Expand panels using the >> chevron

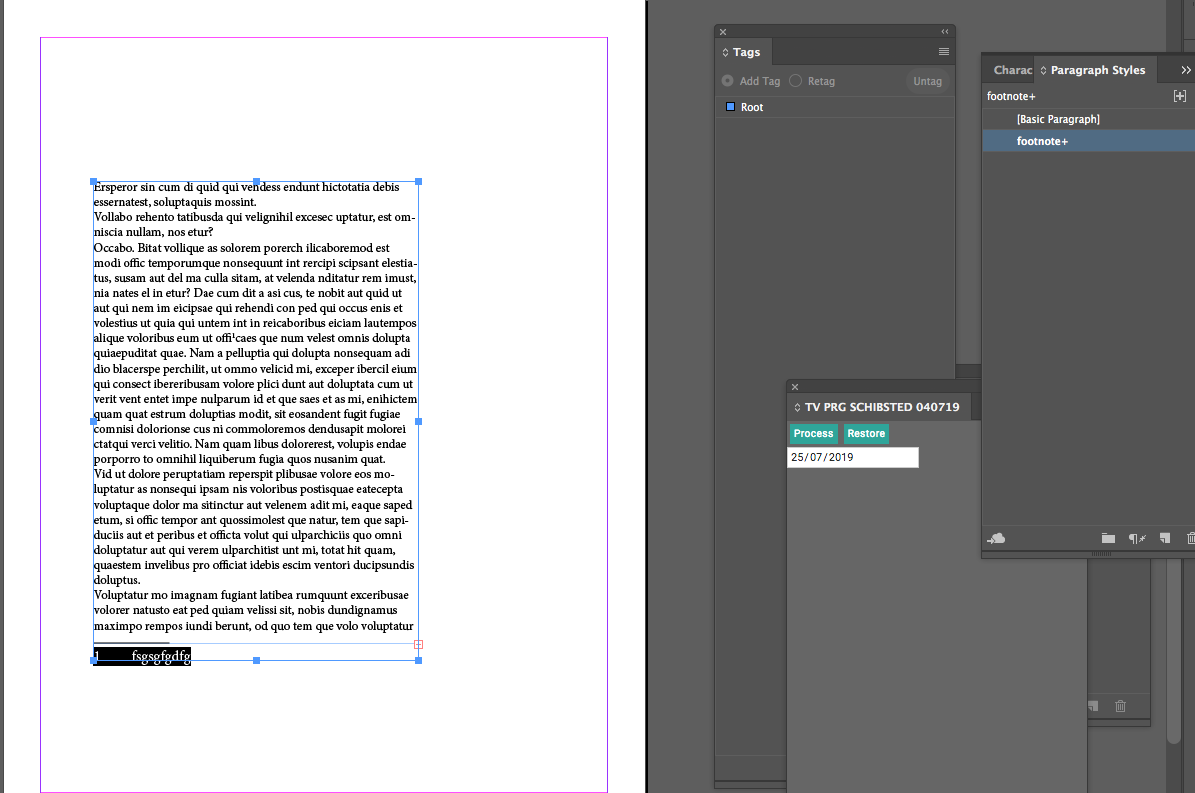[x=1186, y=70]
